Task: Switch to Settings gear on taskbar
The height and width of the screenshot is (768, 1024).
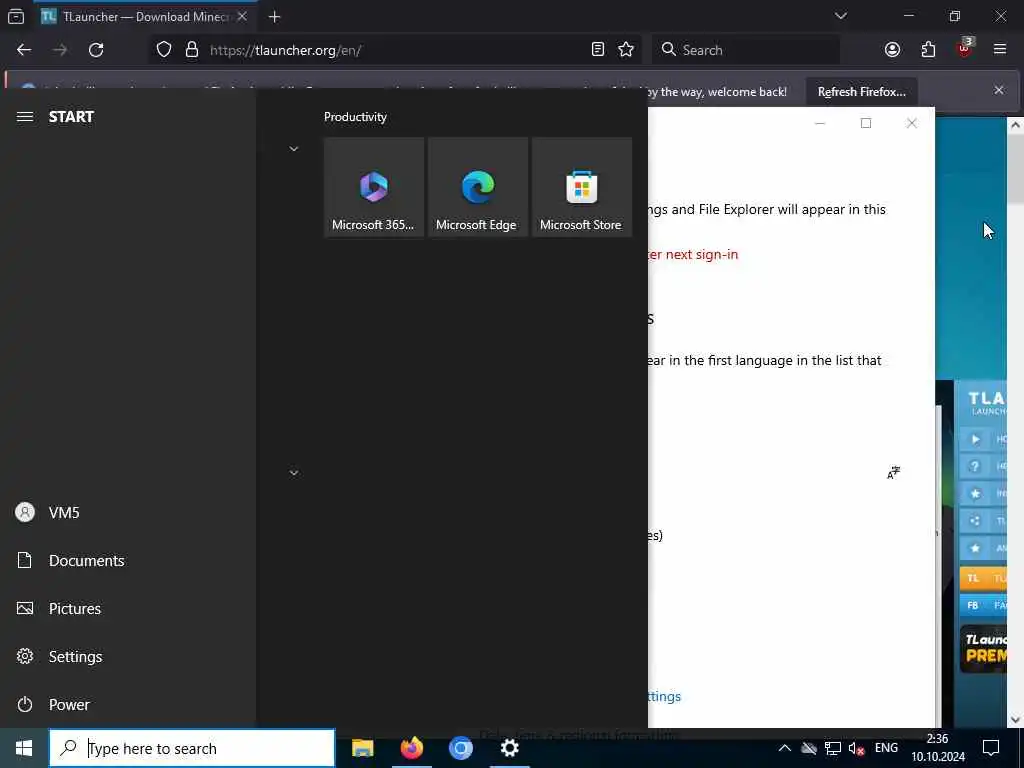Action: click(x=509, y=748)
